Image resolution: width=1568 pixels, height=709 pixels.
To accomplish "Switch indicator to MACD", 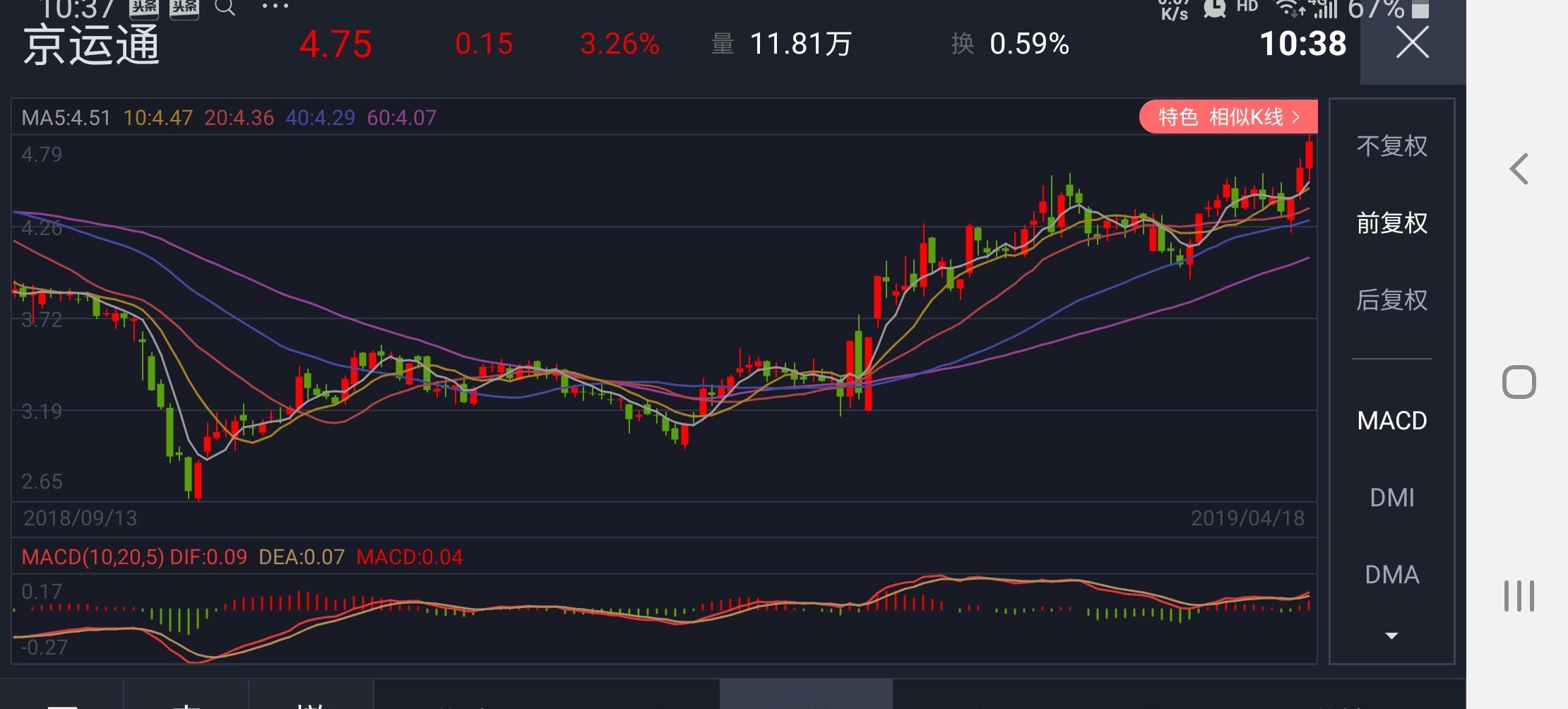I will pos(1391,421).
